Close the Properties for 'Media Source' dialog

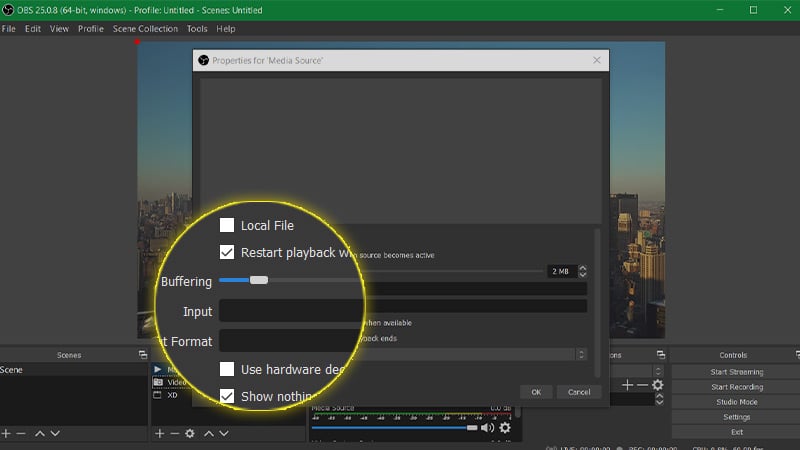(x=597, y=60)
